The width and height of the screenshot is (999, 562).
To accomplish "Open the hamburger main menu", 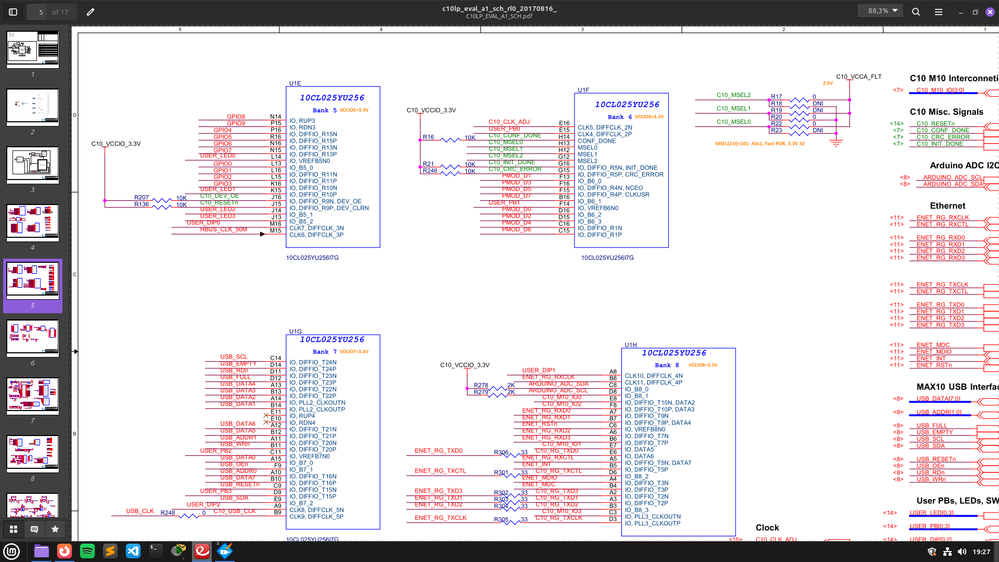I will click(938, 12).
